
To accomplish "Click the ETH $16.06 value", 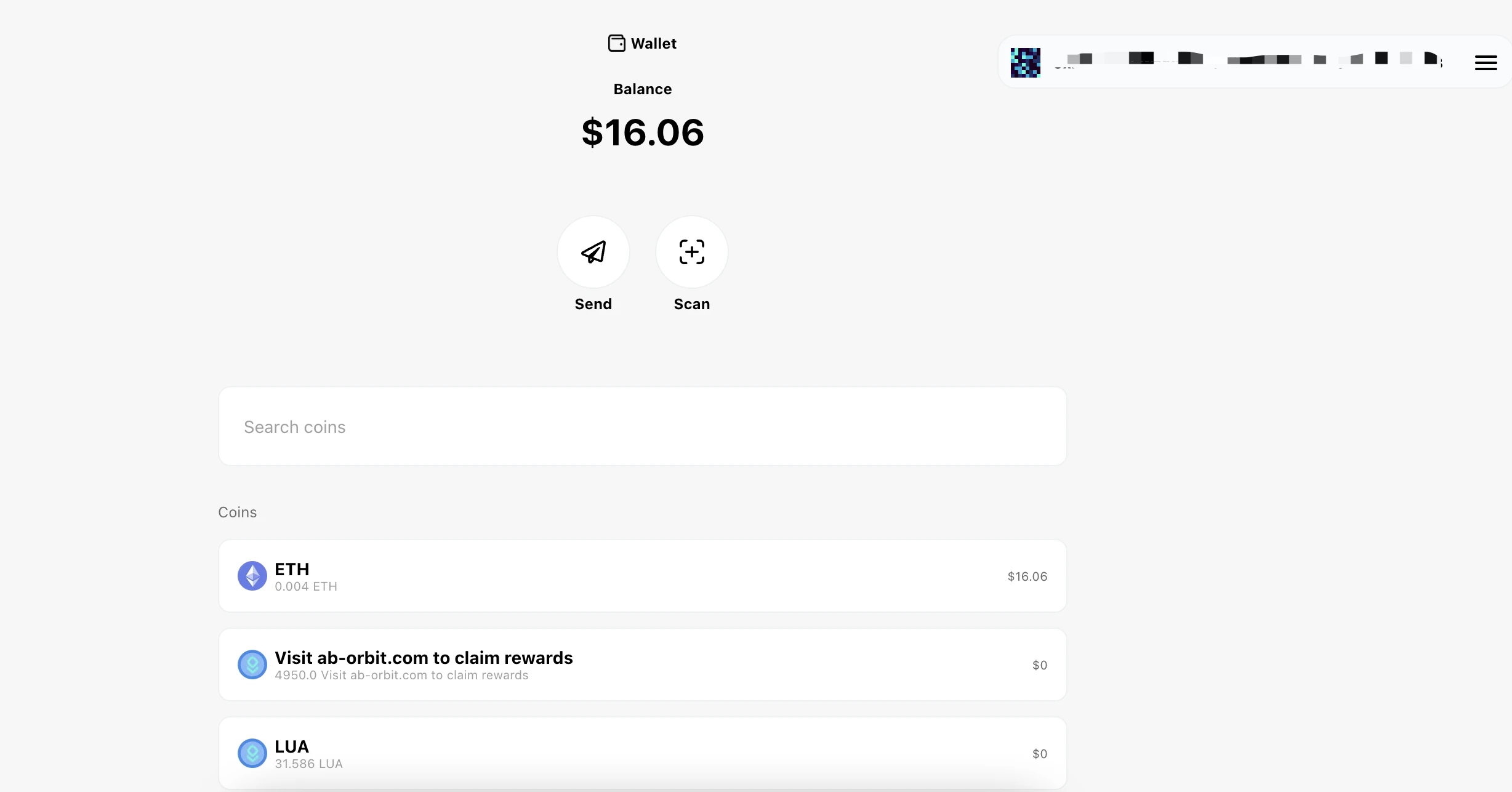I will click(x=1027, y=576).
